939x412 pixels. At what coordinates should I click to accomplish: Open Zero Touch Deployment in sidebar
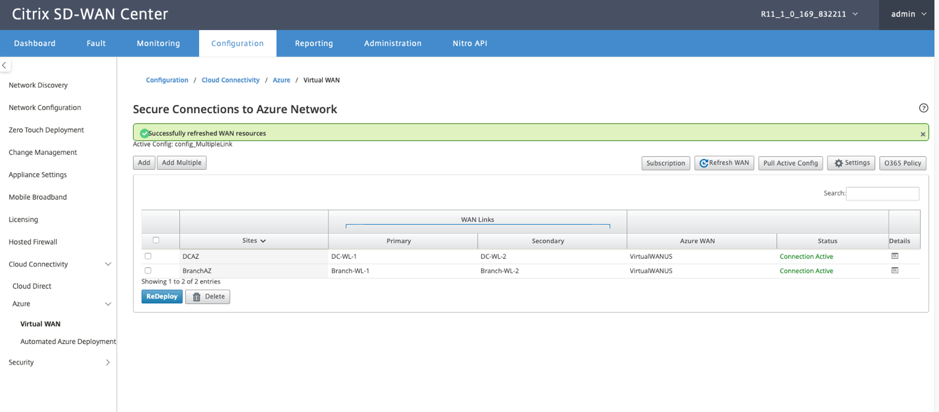46,130
